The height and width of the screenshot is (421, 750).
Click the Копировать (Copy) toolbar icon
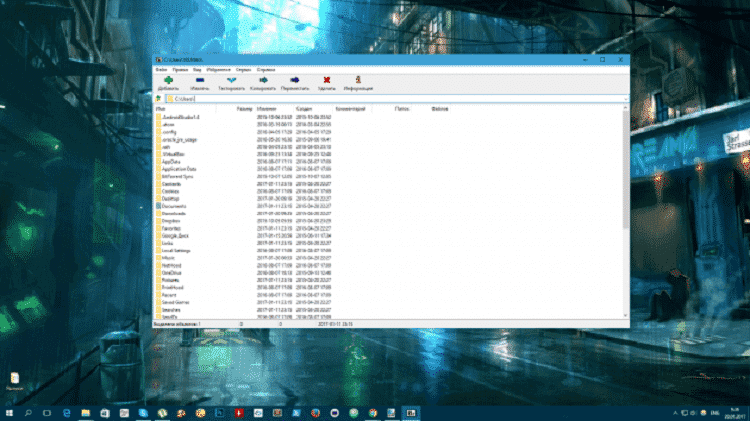[x=264, y=81]
